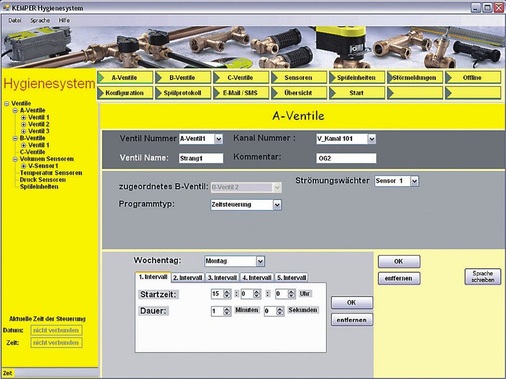Open the B-Ventile navigation button

(183, 77)
